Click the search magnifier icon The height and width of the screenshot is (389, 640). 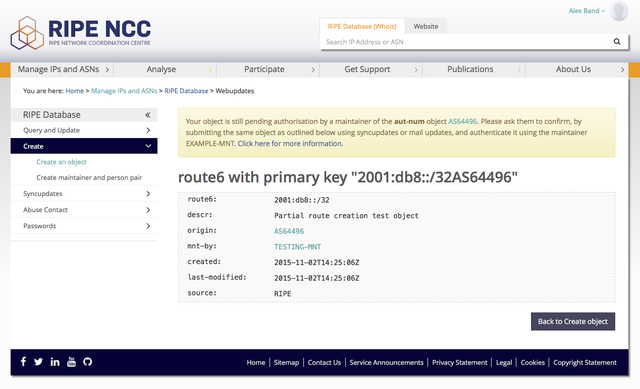[x=617, y=42]
